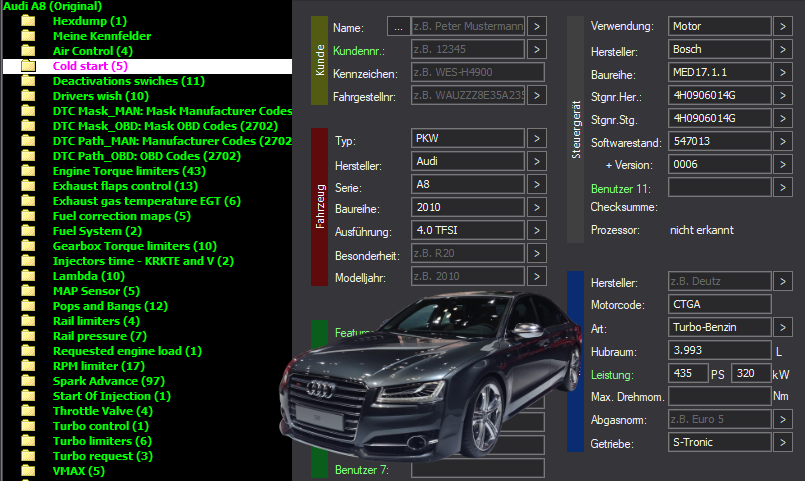Click the folder icon beside MAP Sensor (5)
The image size is (805, 481).
click(28, 291)
